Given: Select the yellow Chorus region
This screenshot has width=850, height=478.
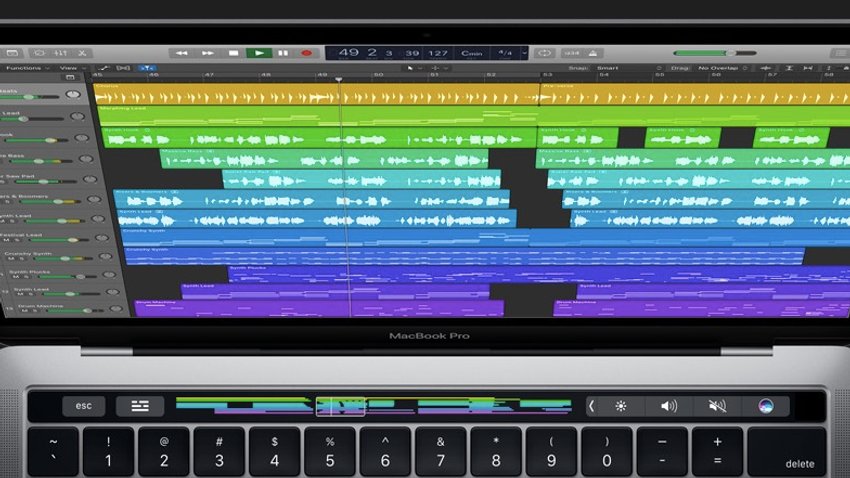Looking at the screenshot, I should pyautogui.click(x=316, y=93).
